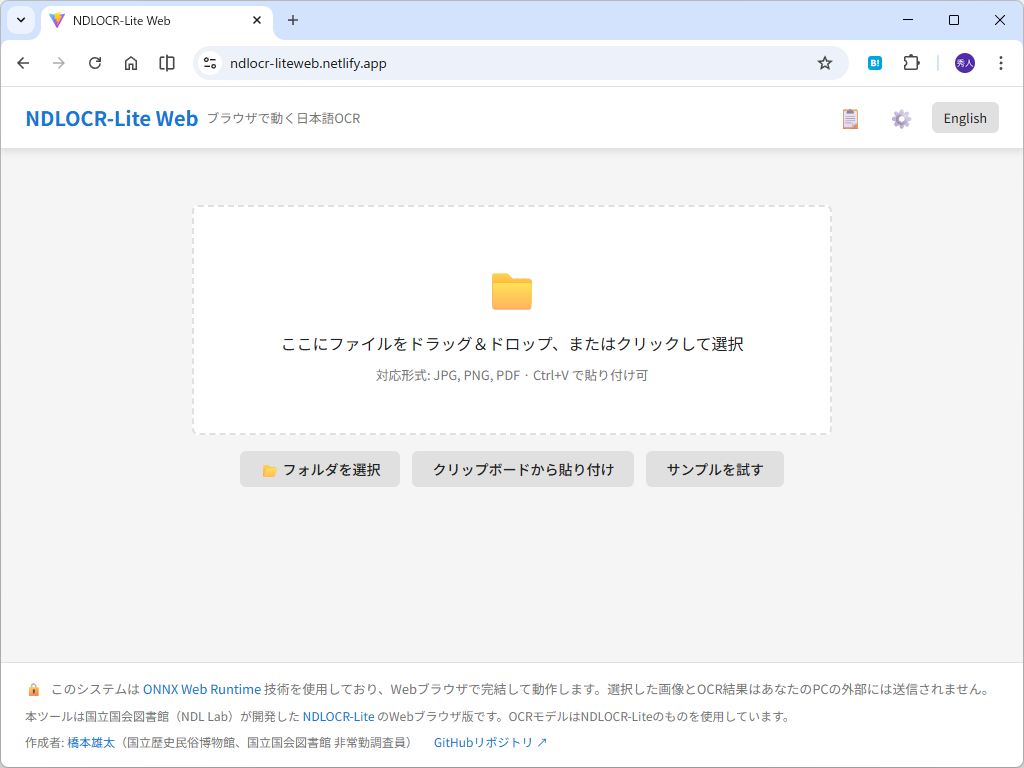Select the NDLOCR-Lite Web tab
Viewport: 1024px width, 768px height.
coord(140,20)
